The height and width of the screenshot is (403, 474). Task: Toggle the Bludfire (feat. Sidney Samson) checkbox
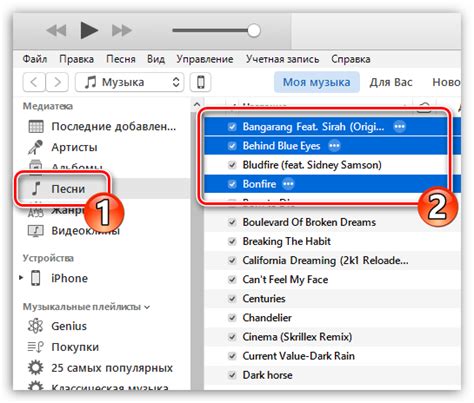coord(232,165)
